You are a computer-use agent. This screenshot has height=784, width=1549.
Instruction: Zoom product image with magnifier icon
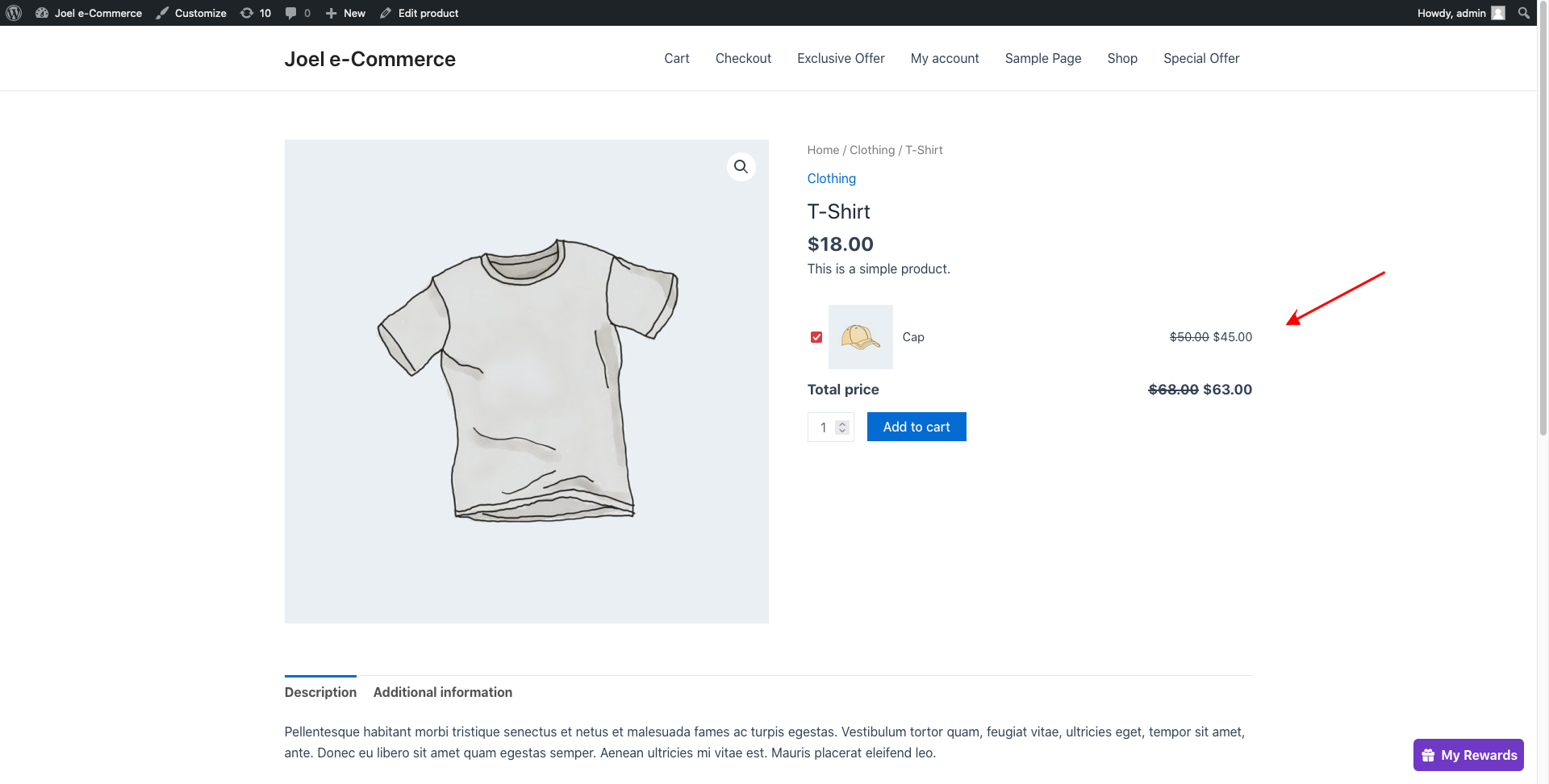coord(741,167)
